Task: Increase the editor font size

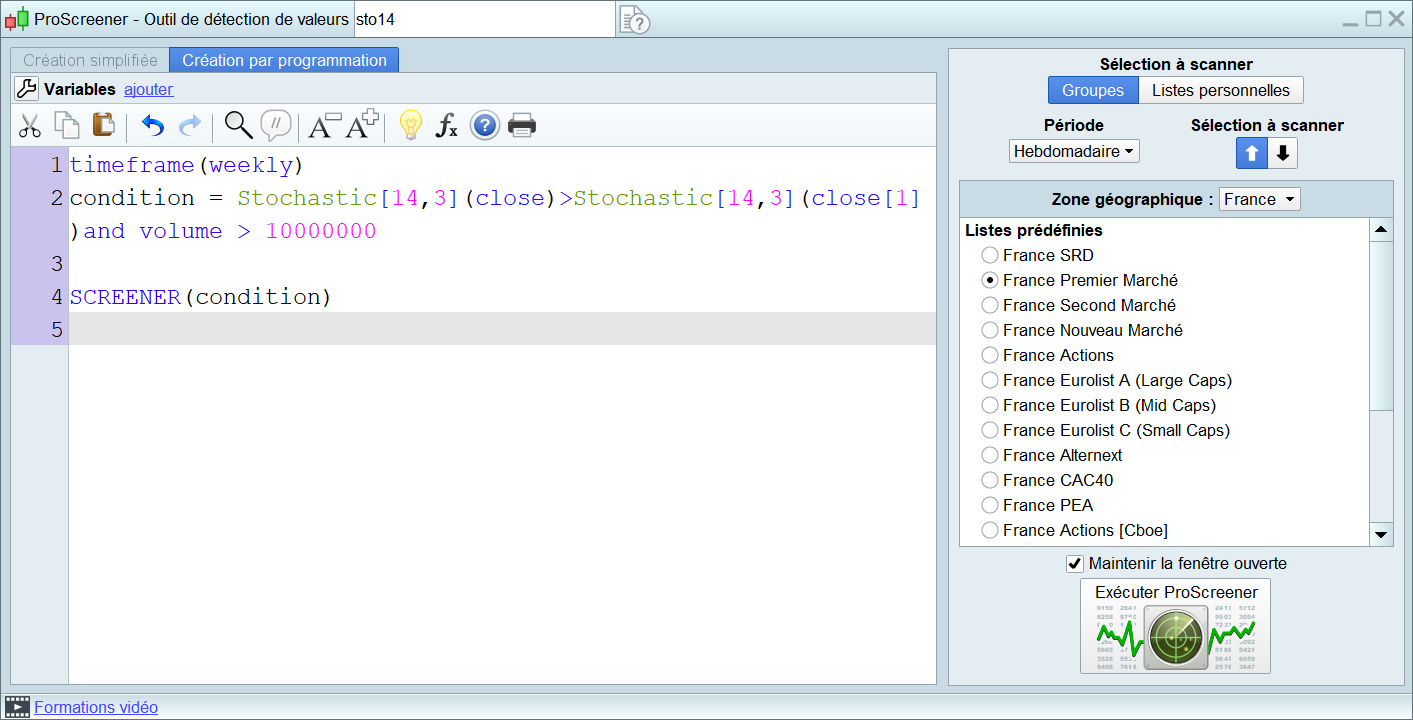Action: pyautogui.click(x=362, y=124)
